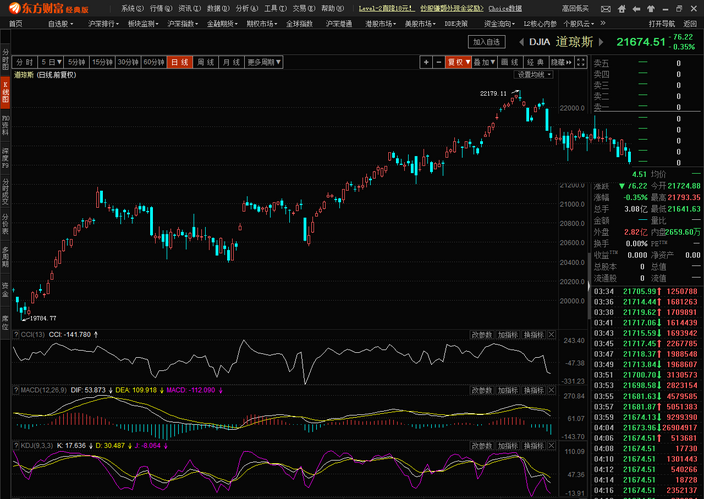Zoom out chart with the minus button
The width and height of the screenshot is (704, 499).
click(x=439, y=62)
